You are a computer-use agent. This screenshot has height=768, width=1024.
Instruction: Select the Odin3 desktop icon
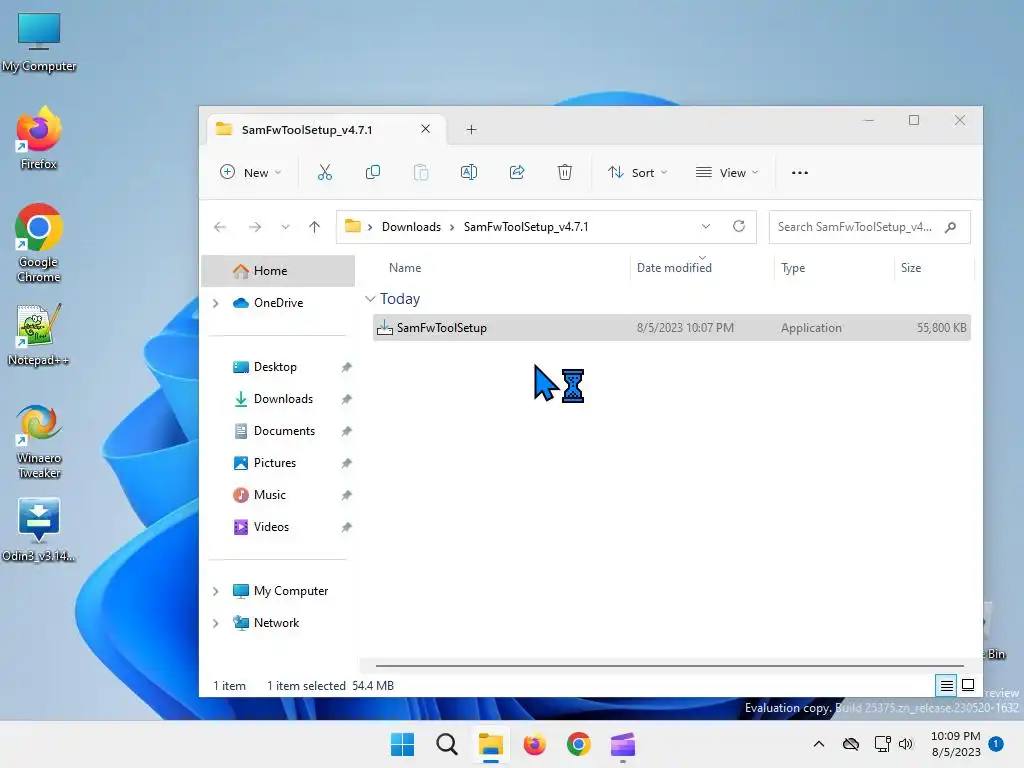pos(39,530)
